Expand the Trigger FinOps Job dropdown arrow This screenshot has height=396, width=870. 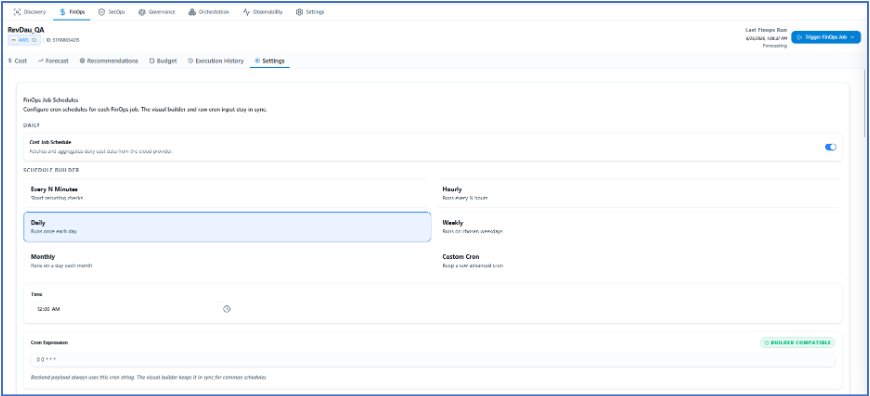click(x=852, y=37)
